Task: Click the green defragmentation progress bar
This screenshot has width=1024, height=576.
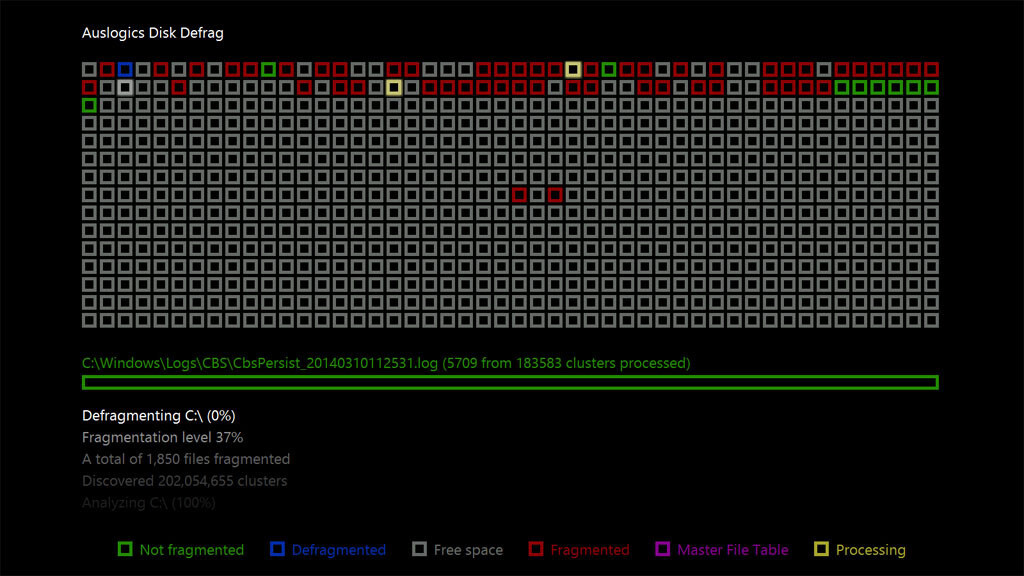Action: pos(510,382)
